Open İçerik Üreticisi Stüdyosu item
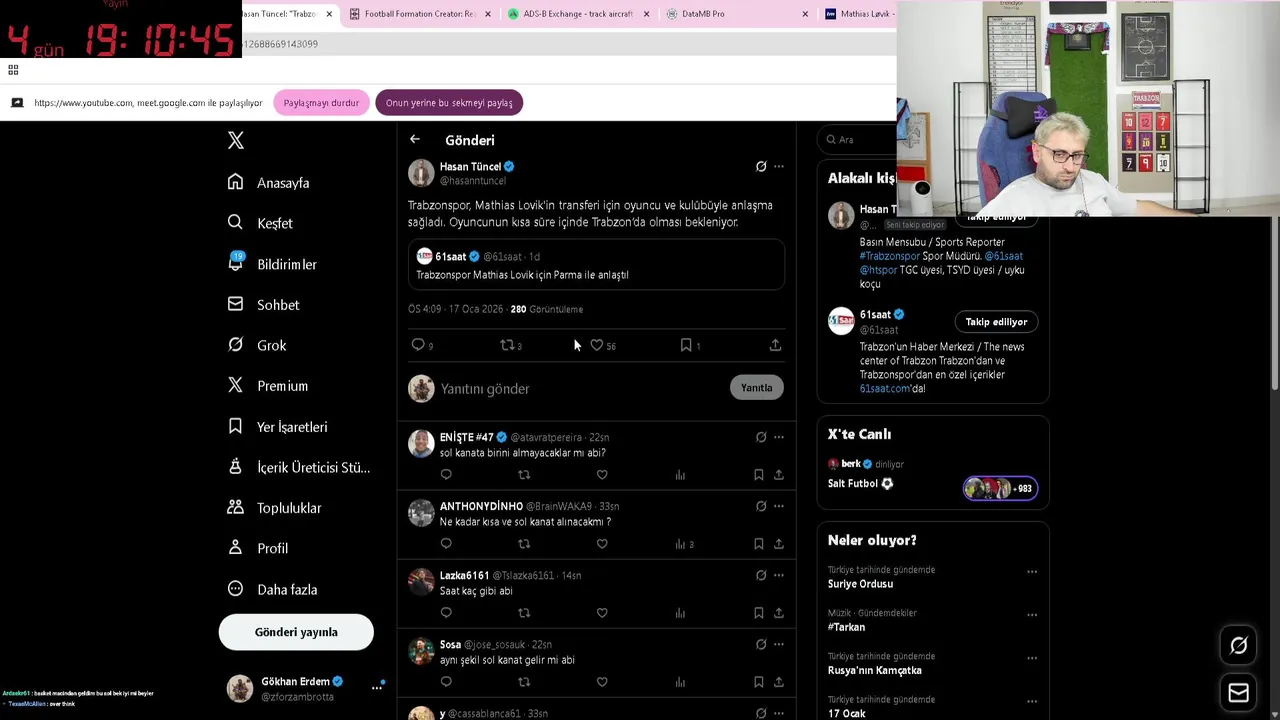This screenshot has width=1280, height=720. (x=298, y=467)
